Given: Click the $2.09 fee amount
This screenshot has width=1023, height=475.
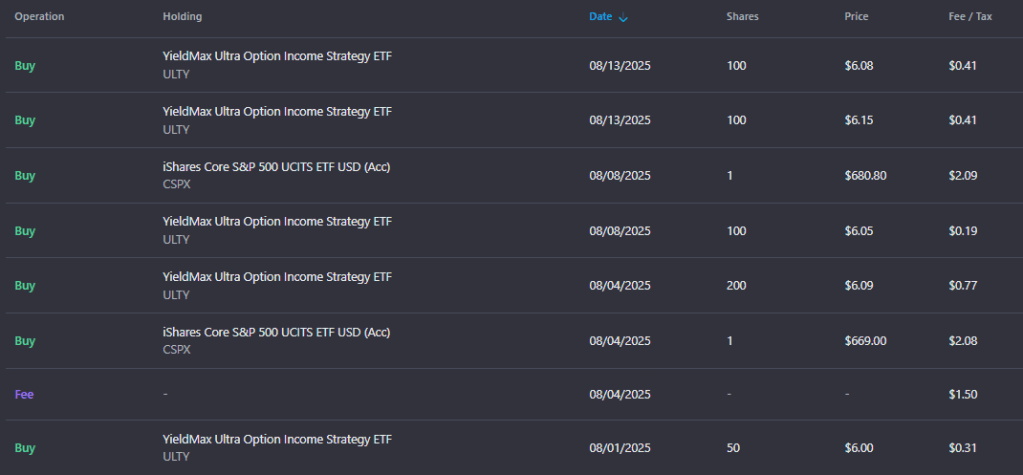Looking at the screenshot, I should tap(963, 176).
